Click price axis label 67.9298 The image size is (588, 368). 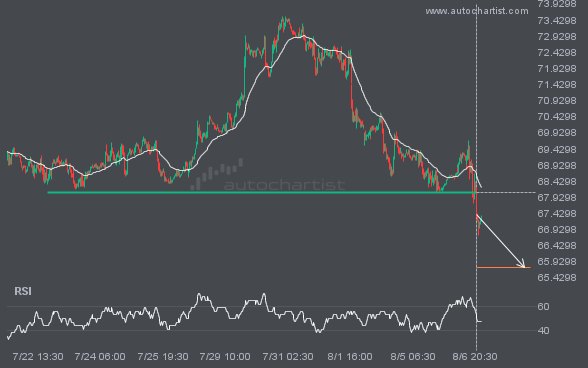pos(556,198)
